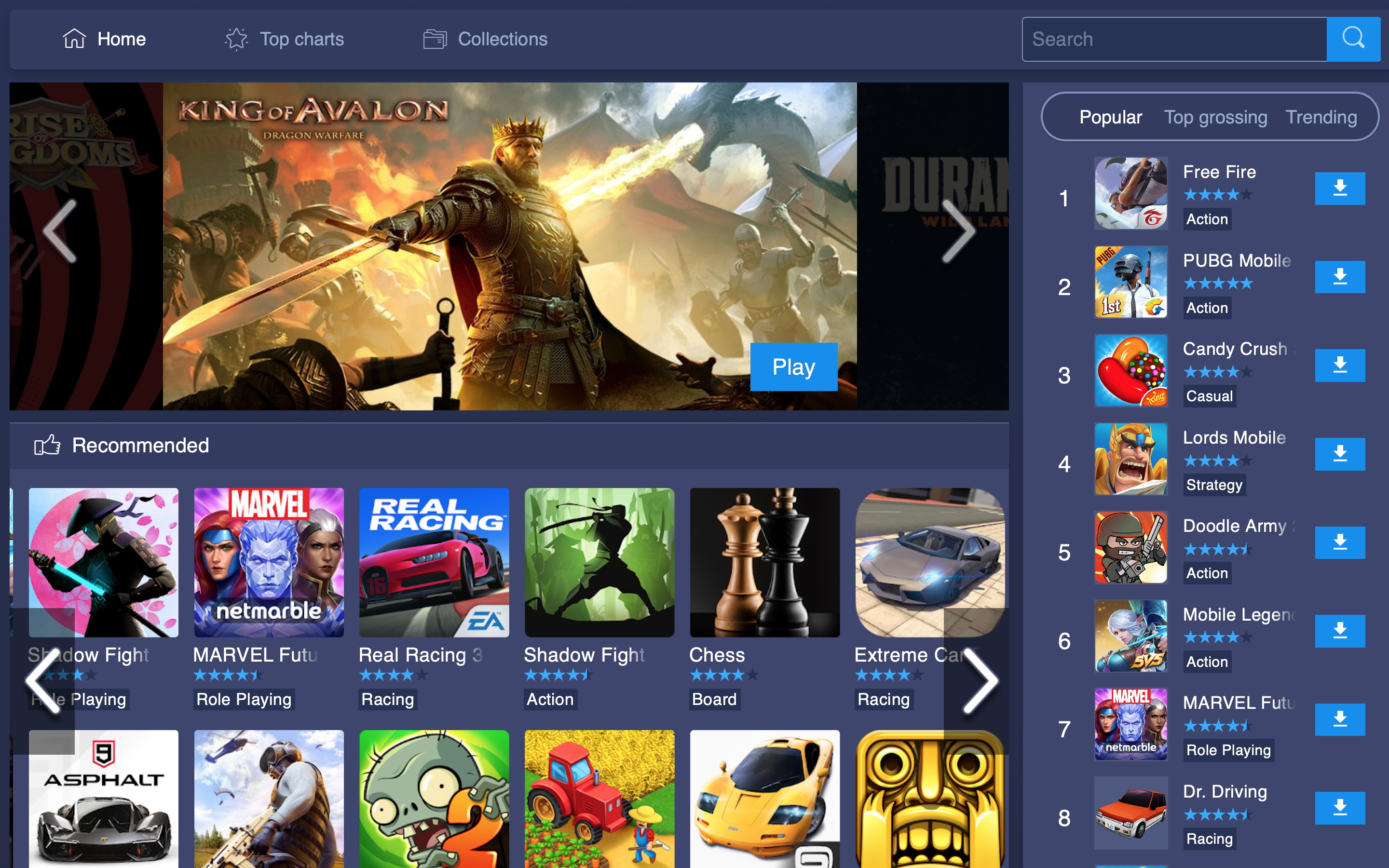The image size is (1389, 868).
Task: Click the Play button for King of Avalon
Action: tap(793, 365)
